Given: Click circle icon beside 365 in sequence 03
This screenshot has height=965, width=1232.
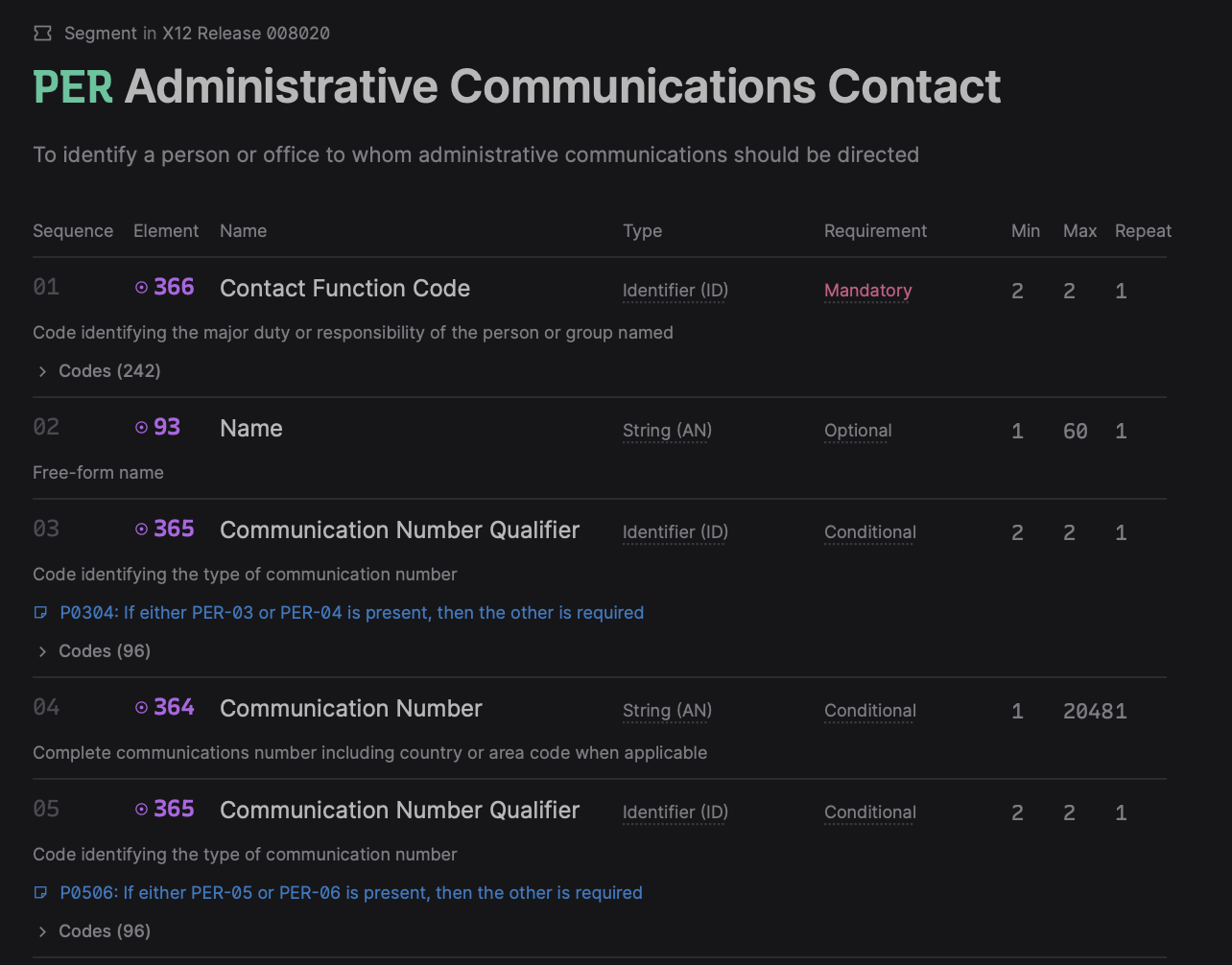Looking at the screenshot, I should [142, 529].
